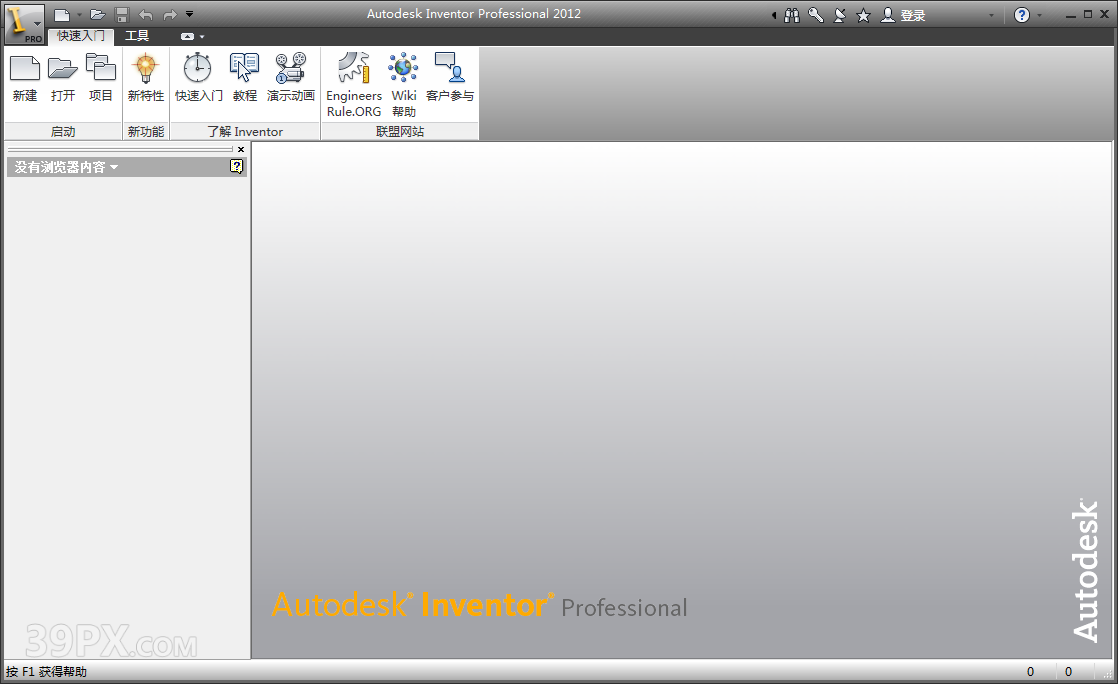Search with the binoculars icon
The height and width of the screenshot is (684, 1118).
click(x=790, y=14)
